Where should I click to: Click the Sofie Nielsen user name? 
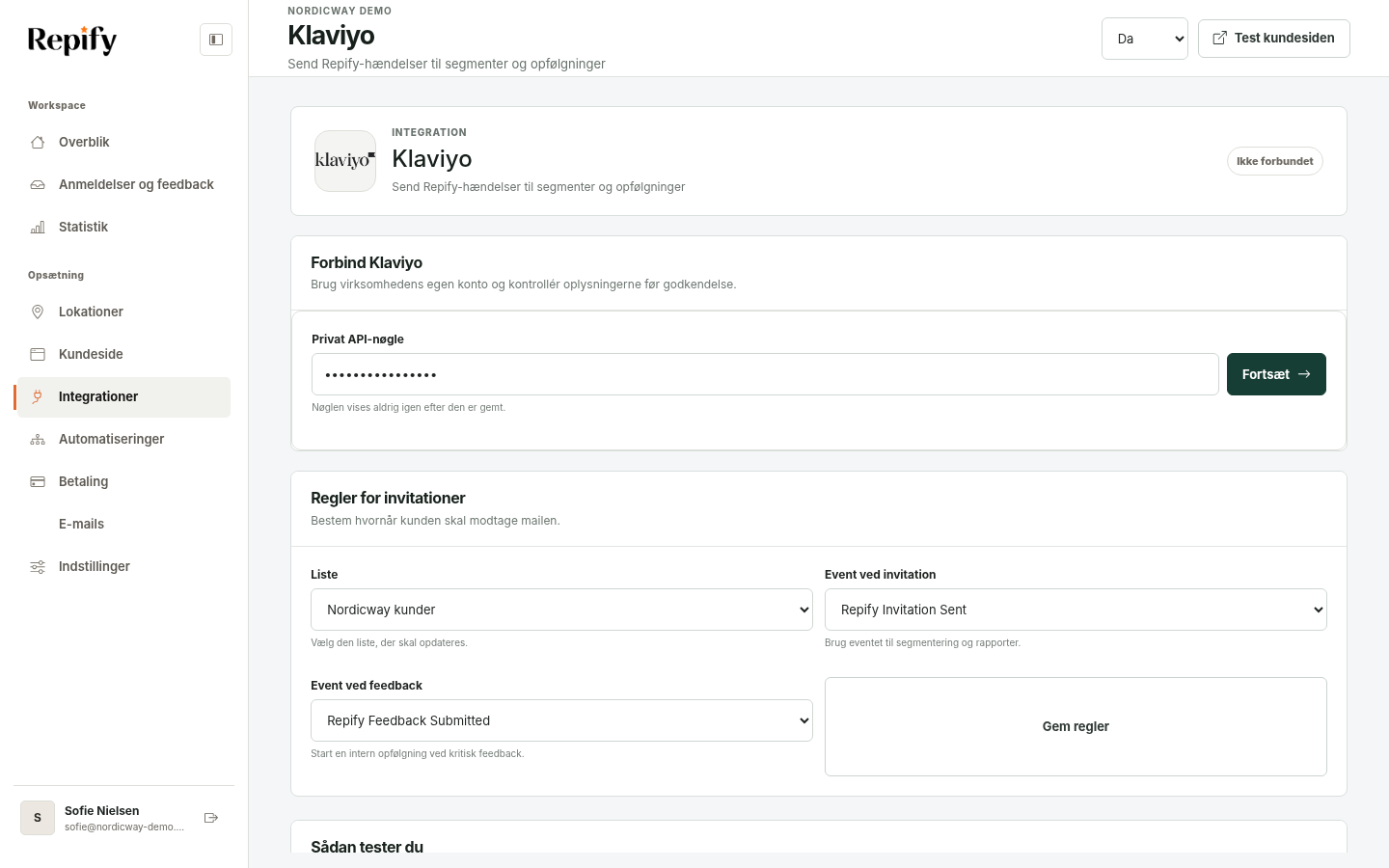[102, 811]
